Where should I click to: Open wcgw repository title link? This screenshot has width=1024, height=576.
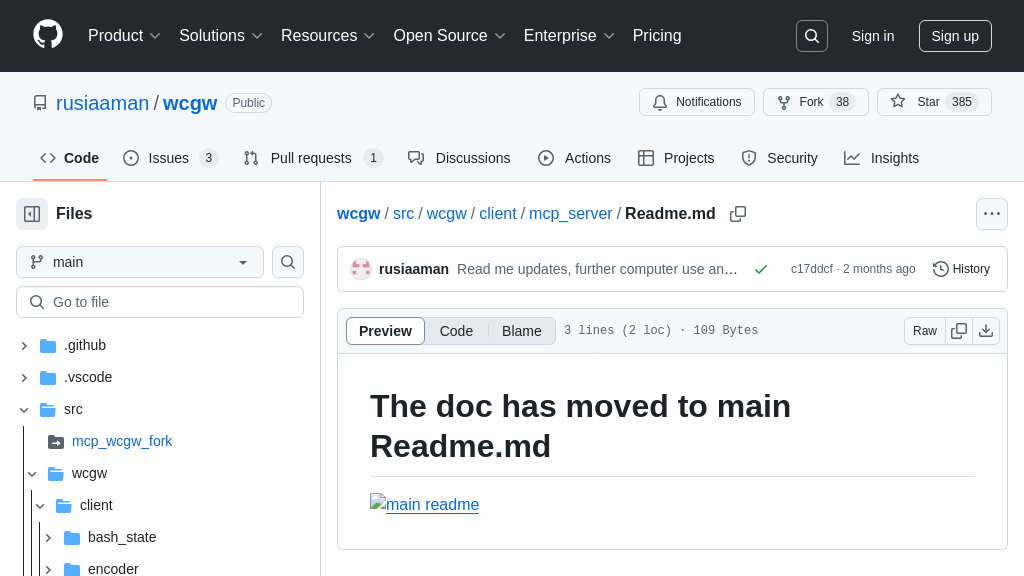(190, 103)
